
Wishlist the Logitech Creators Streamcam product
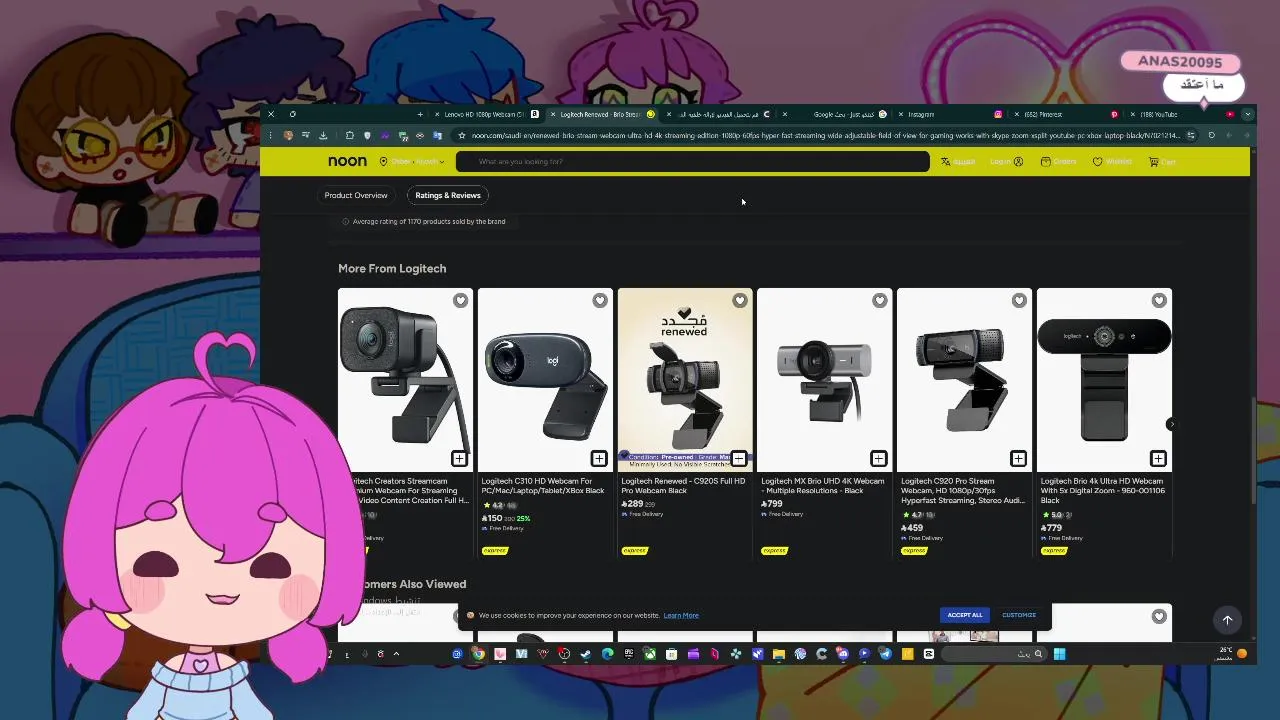[460, 300]
